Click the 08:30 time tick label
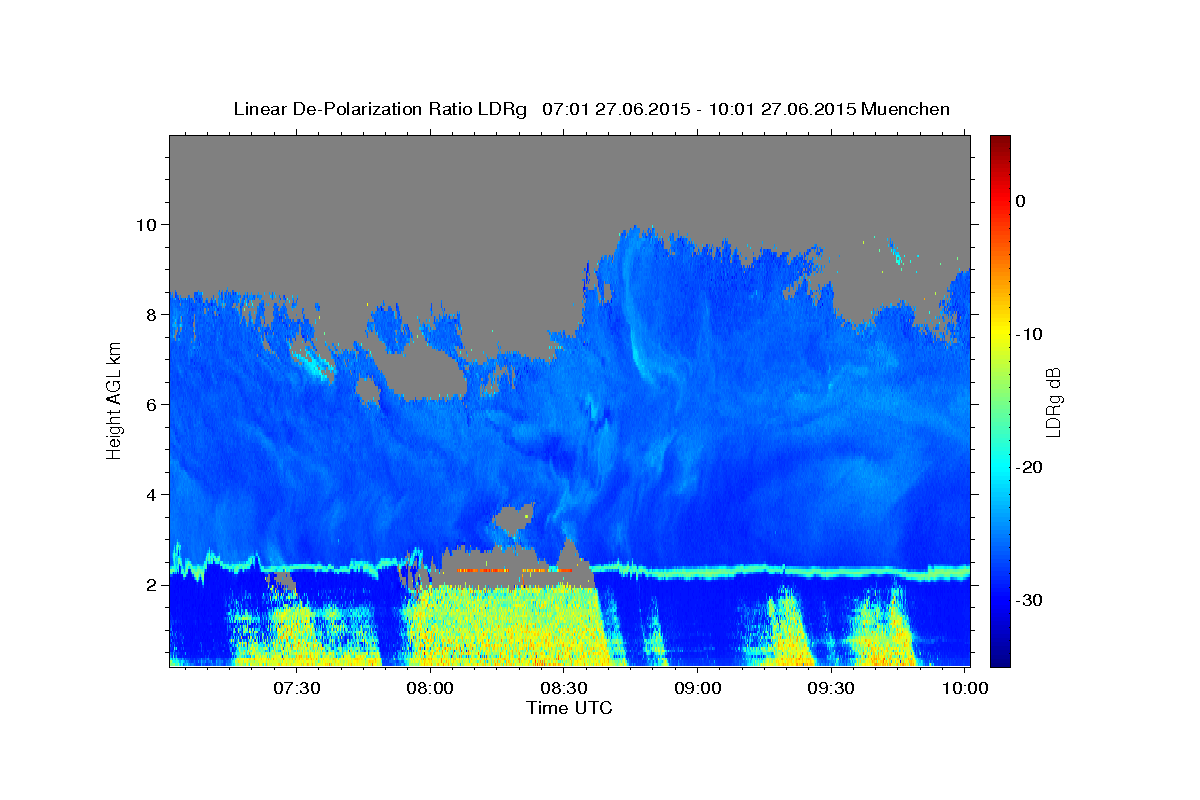The width and height of the screenshot is (1200, 800). point(564,688)
